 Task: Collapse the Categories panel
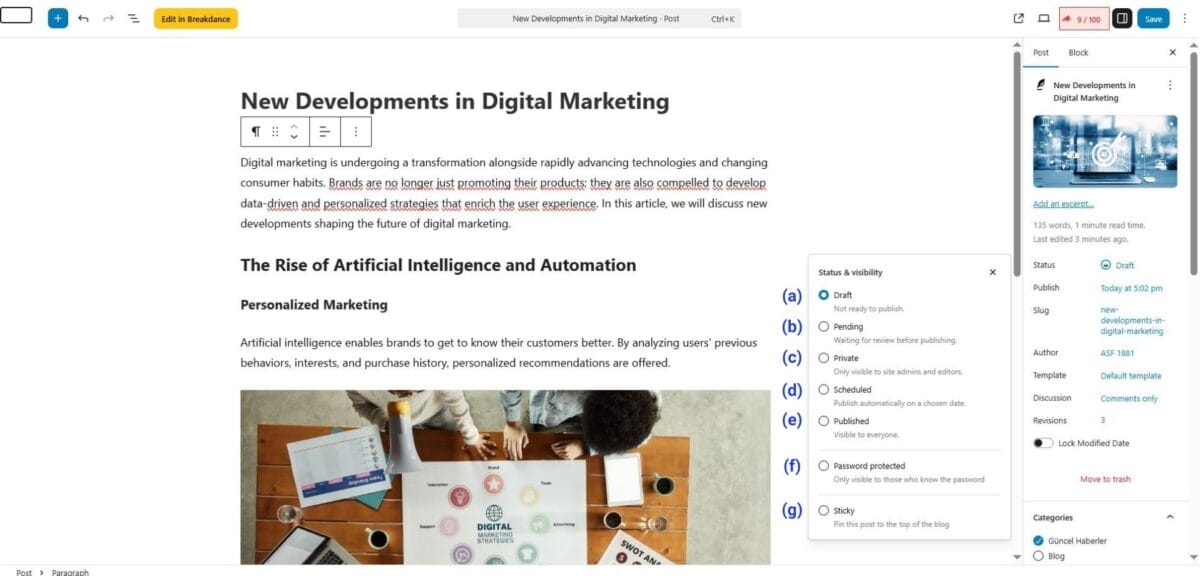(1170, 517)
